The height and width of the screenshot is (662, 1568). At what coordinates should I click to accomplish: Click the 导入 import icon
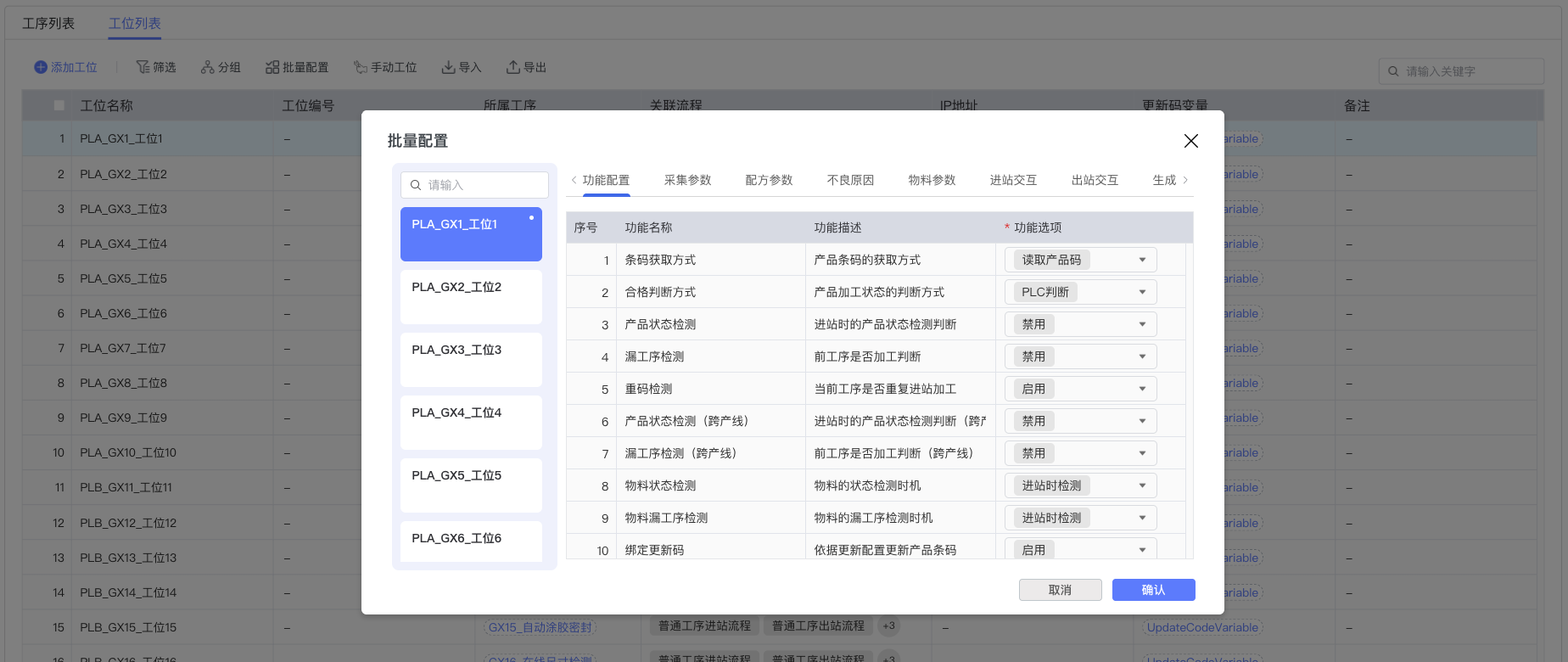[448, 67]
